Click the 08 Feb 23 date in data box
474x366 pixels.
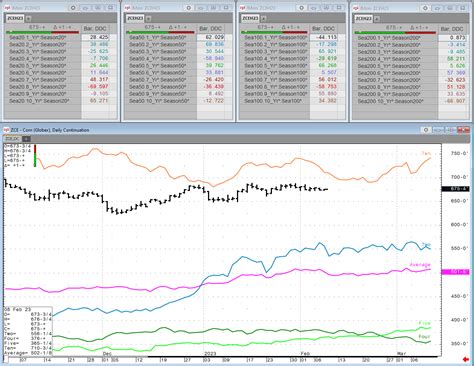point(17,309)
